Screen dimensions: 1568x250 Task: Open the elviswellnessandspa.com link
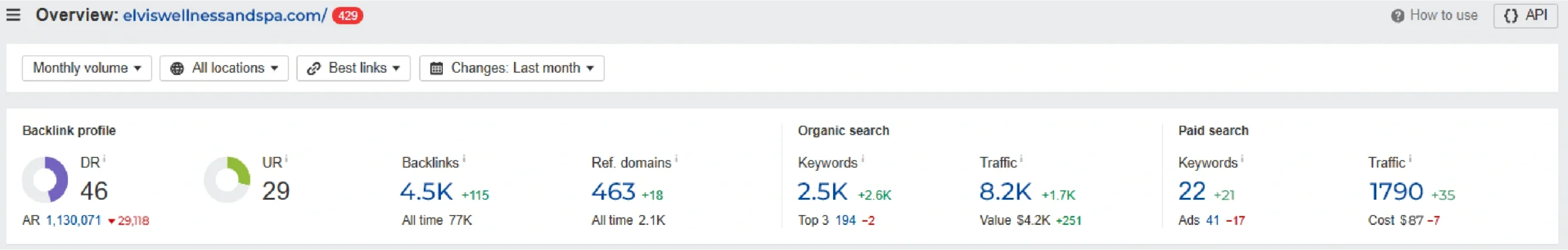click(x=224, y=16)
